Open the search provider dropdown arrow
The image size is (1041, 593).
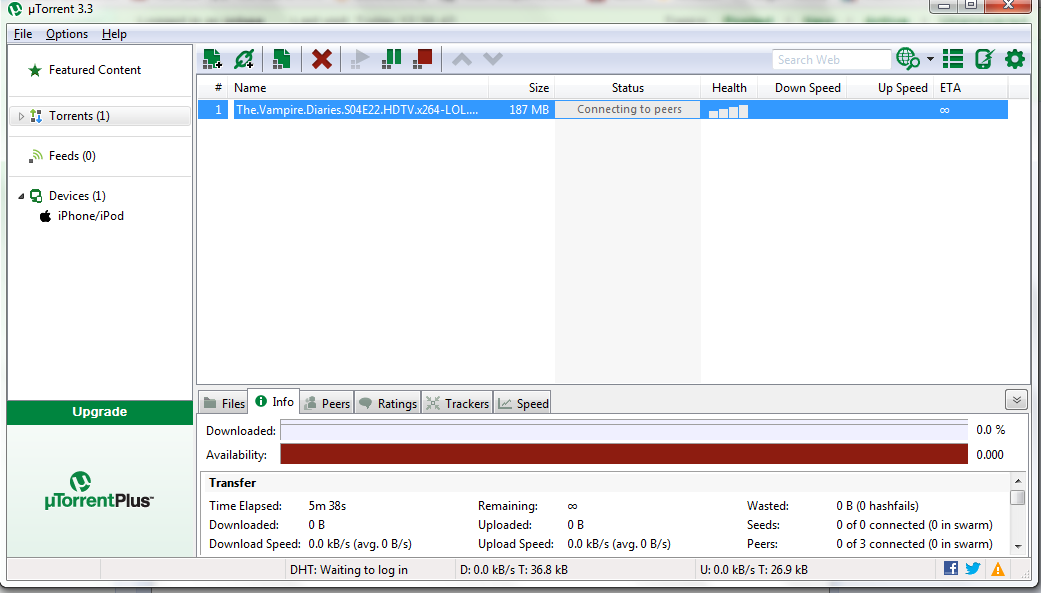[930, 59]
